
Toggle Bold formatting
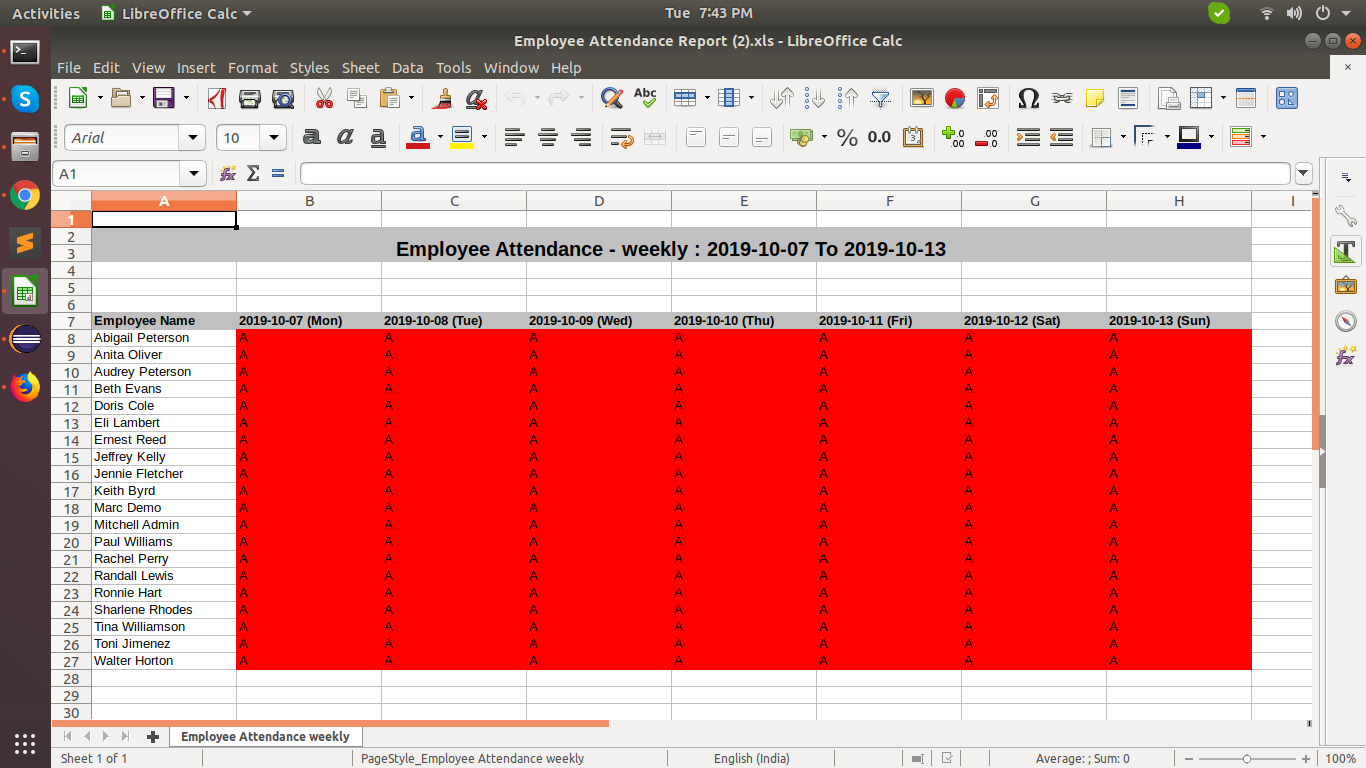click(312, 137)
